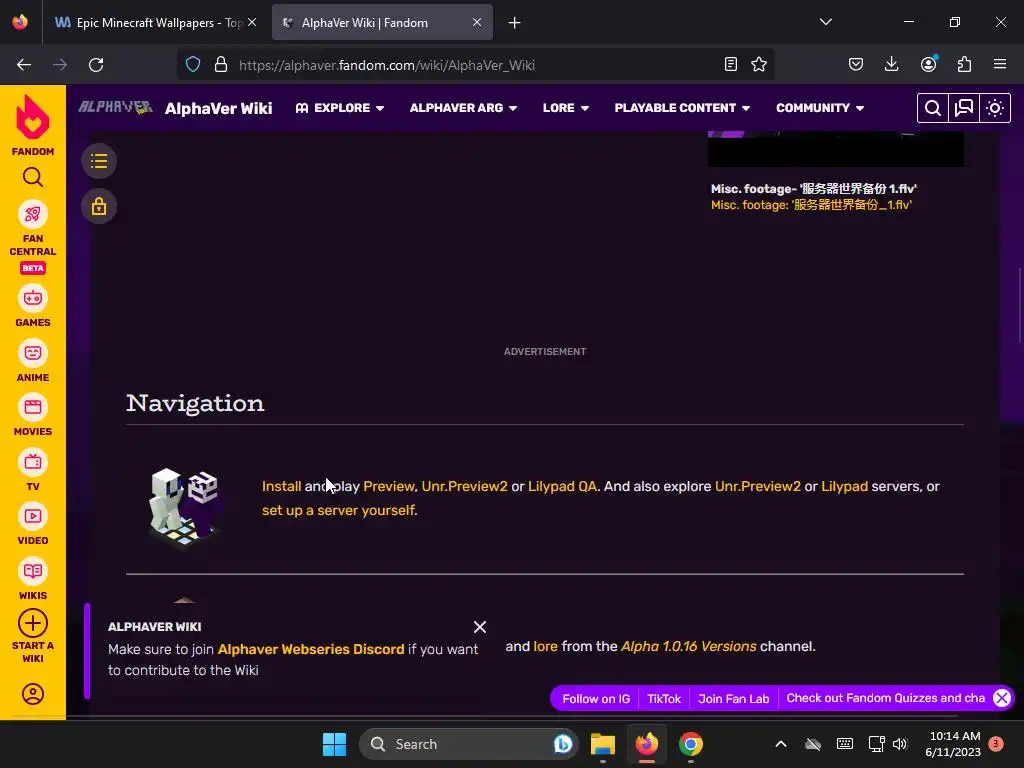Open wiki search magnifier in header
1024x768 pixels.
pyautogui.click(x=933, y=108)
